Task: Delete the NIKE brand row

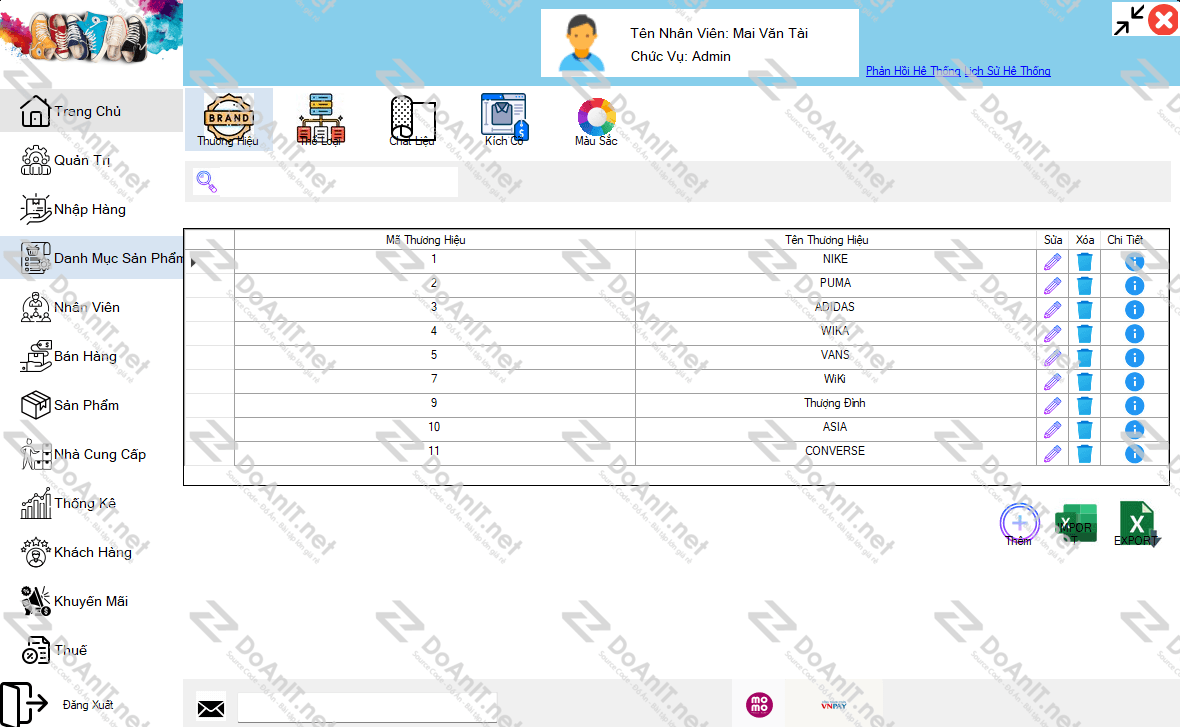Action: tap(1084, 262)
